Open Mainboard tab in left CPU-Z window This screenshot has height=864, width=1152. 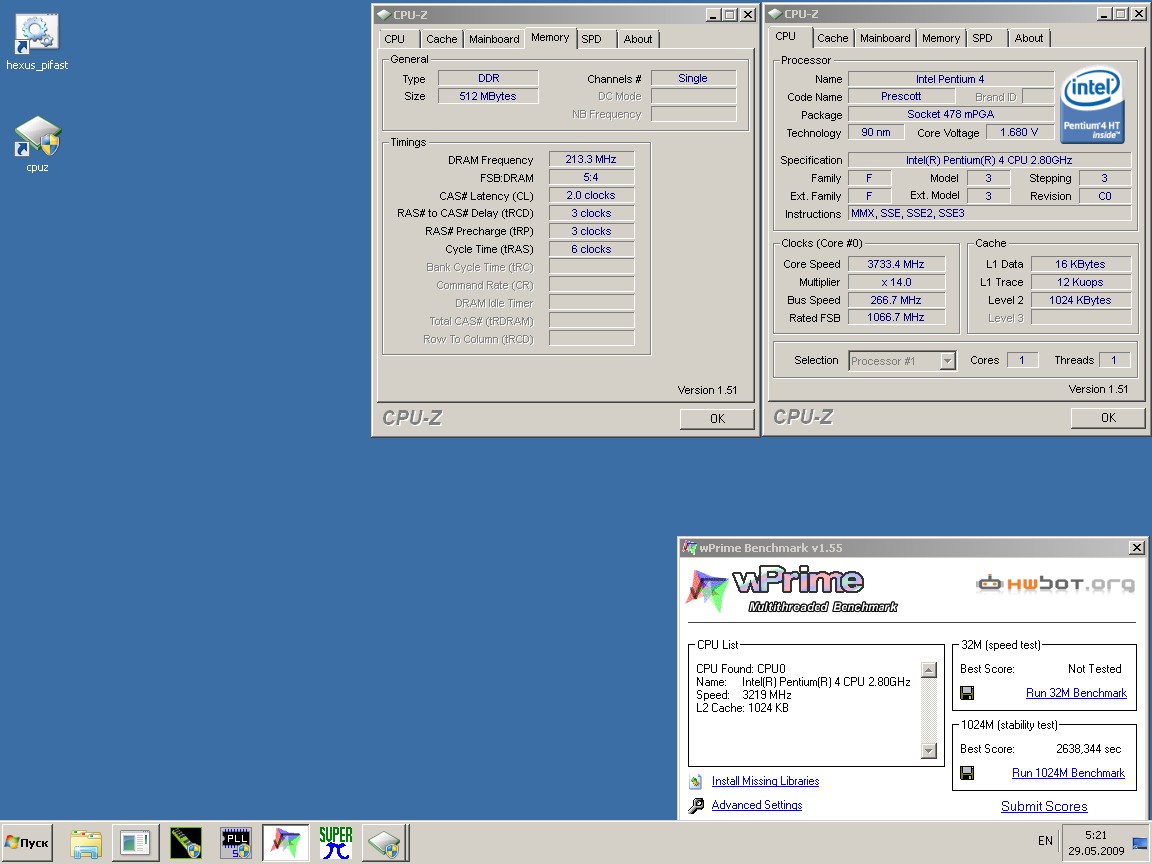[x=494, y=39]
